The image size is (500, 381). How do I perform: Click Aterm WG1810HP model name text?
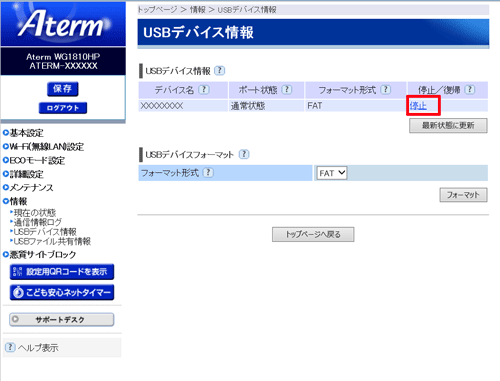click(x=63, y=56)
